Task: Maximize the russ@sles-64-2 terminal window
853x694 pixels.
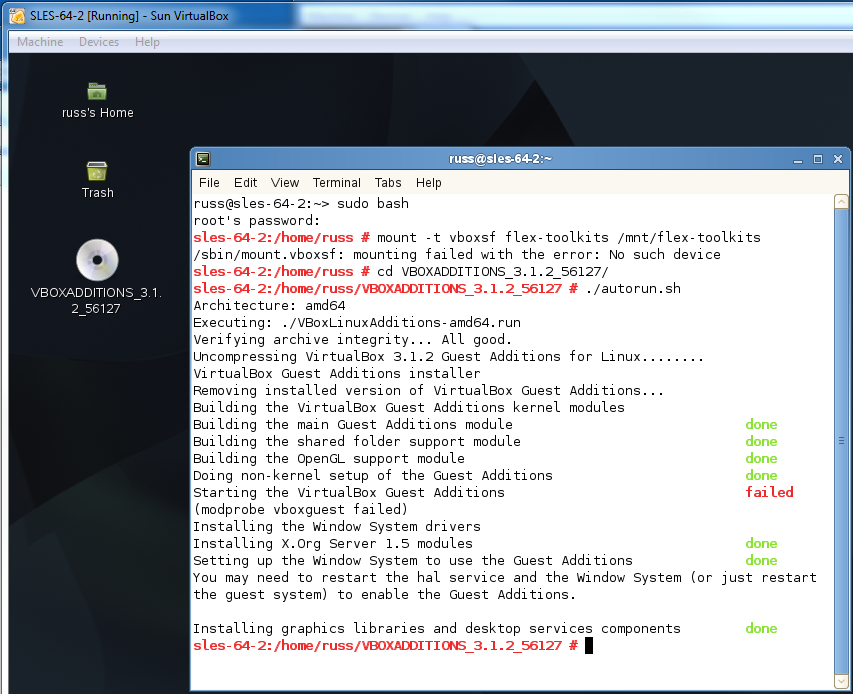Action: click(x=818, y=159)
